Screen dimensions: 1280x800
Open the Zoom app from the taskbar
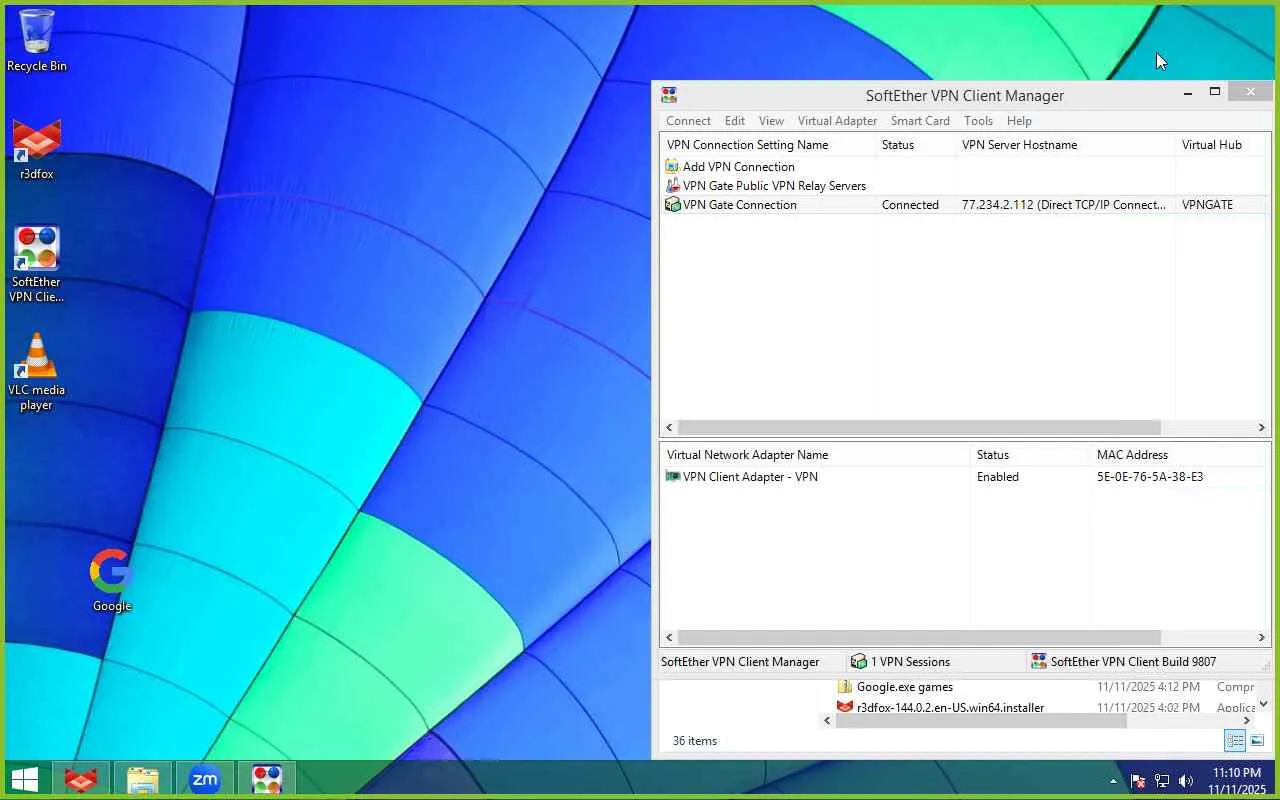pyautogui.click(x=205, y=779)
